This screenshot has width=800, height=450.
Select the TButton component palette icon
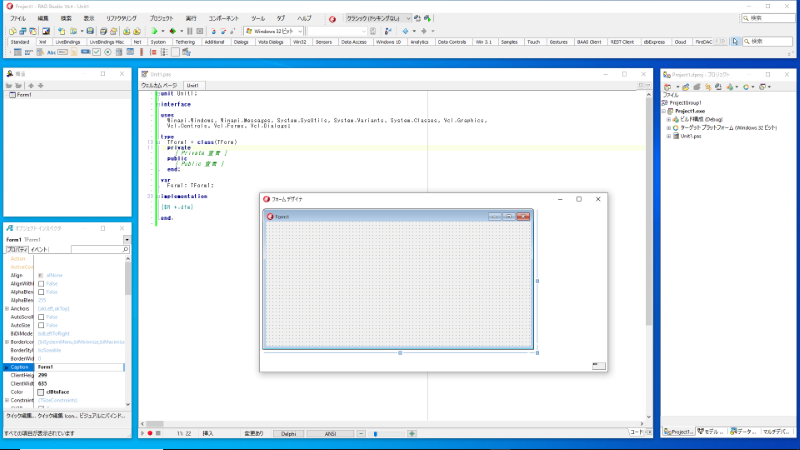coord(85,52)
